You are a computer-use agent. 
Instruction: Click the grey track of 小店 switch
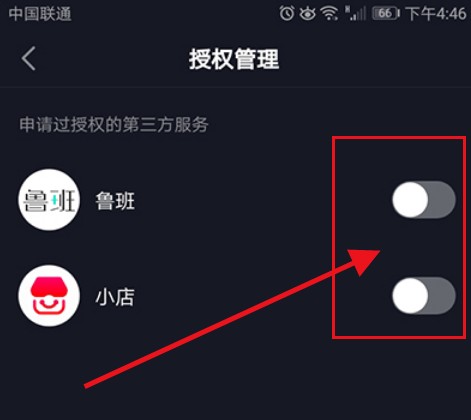pyautogui.click(x=442, y=296)
